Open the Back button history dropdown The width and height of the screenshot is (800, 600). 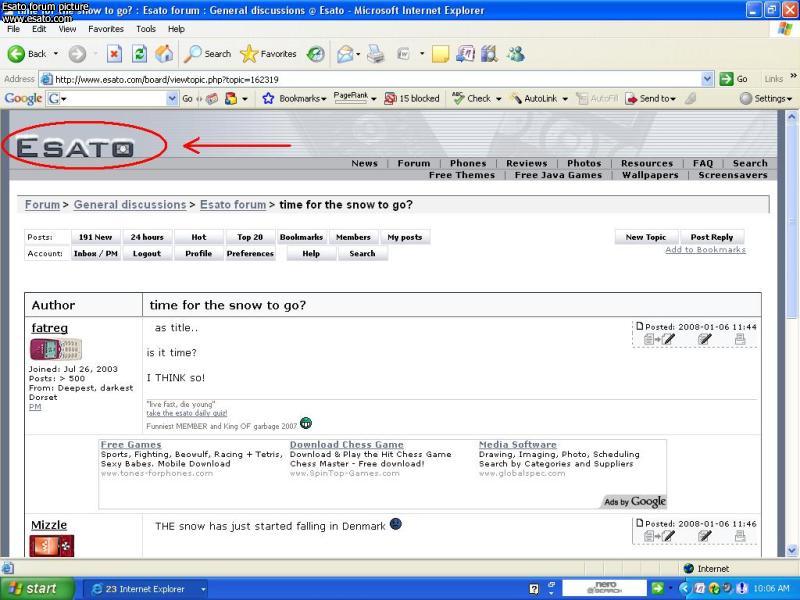56,54
